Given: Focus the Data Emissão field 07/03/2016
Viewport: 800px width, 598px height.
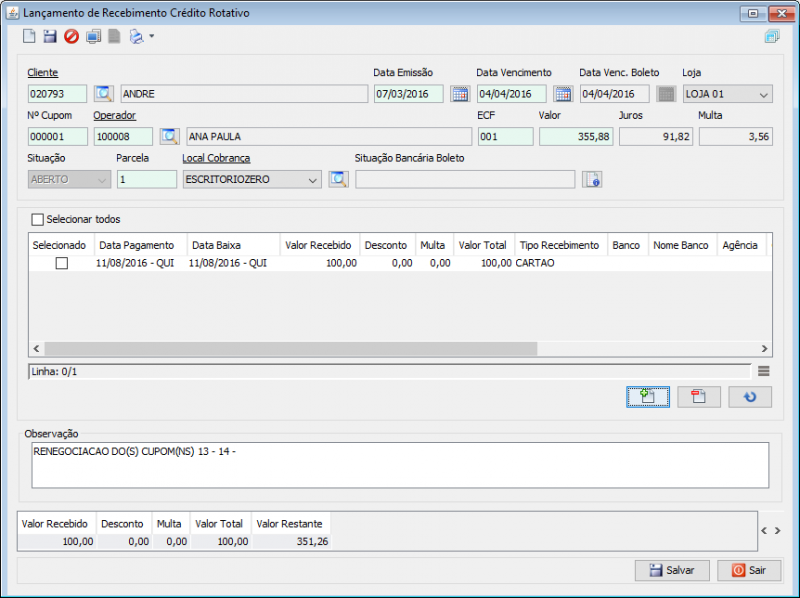Looking at the screenshot, I should pos(409,94).
